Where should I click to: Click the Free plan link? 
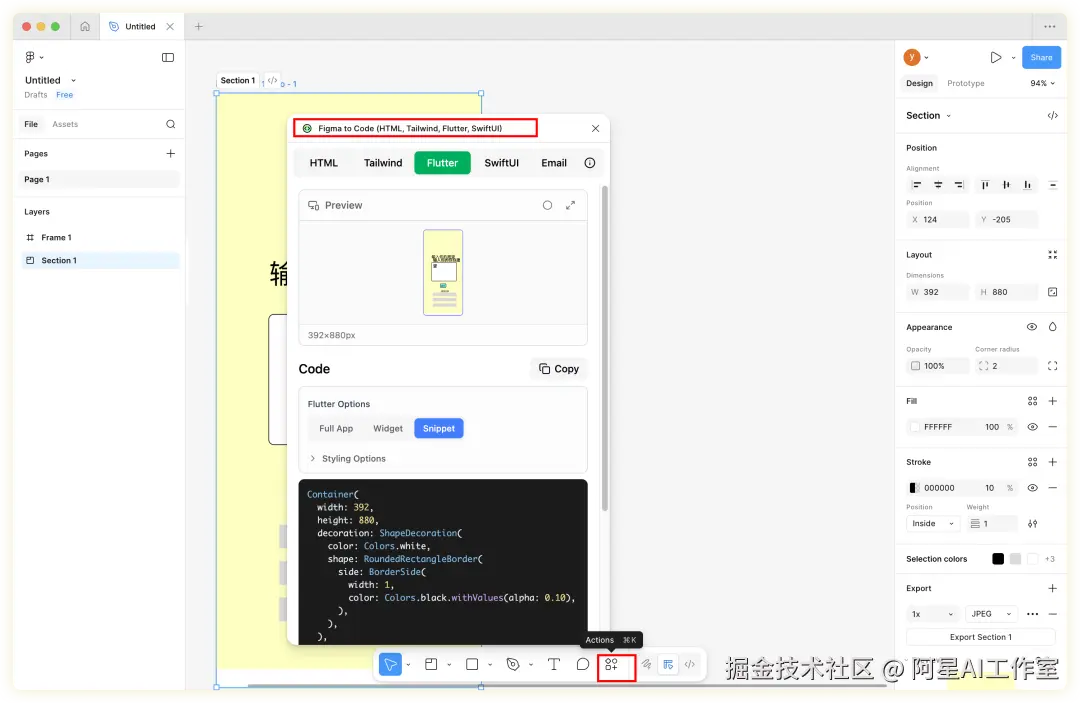65,95
